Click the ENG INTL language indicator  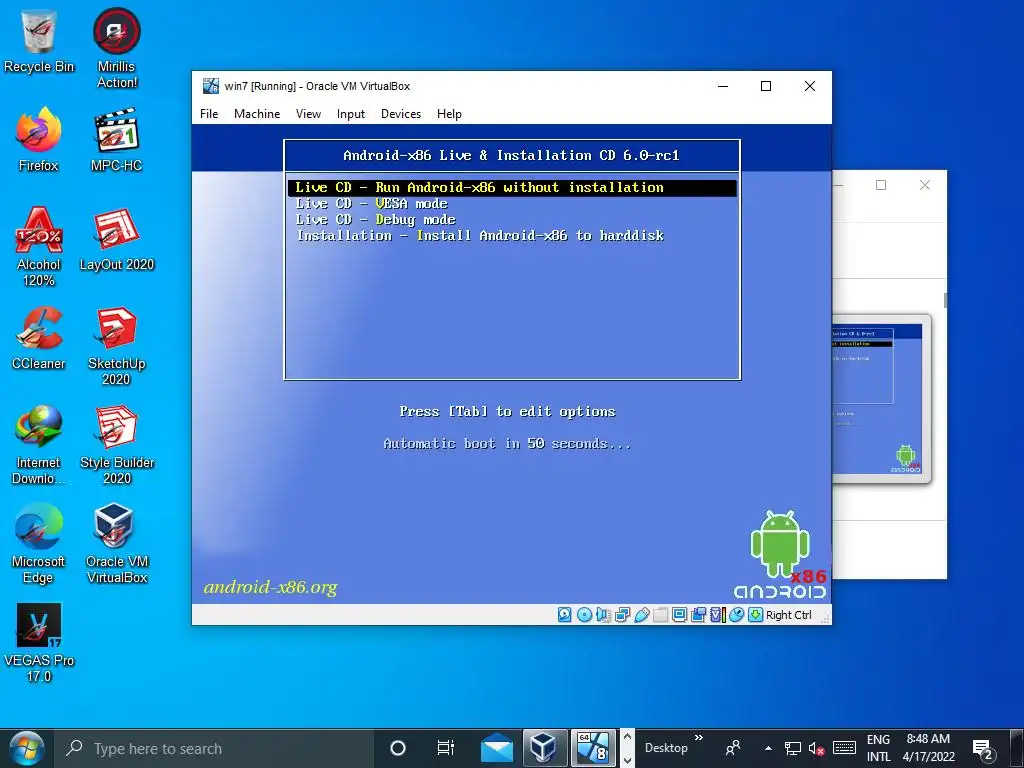tap(878, 748)
